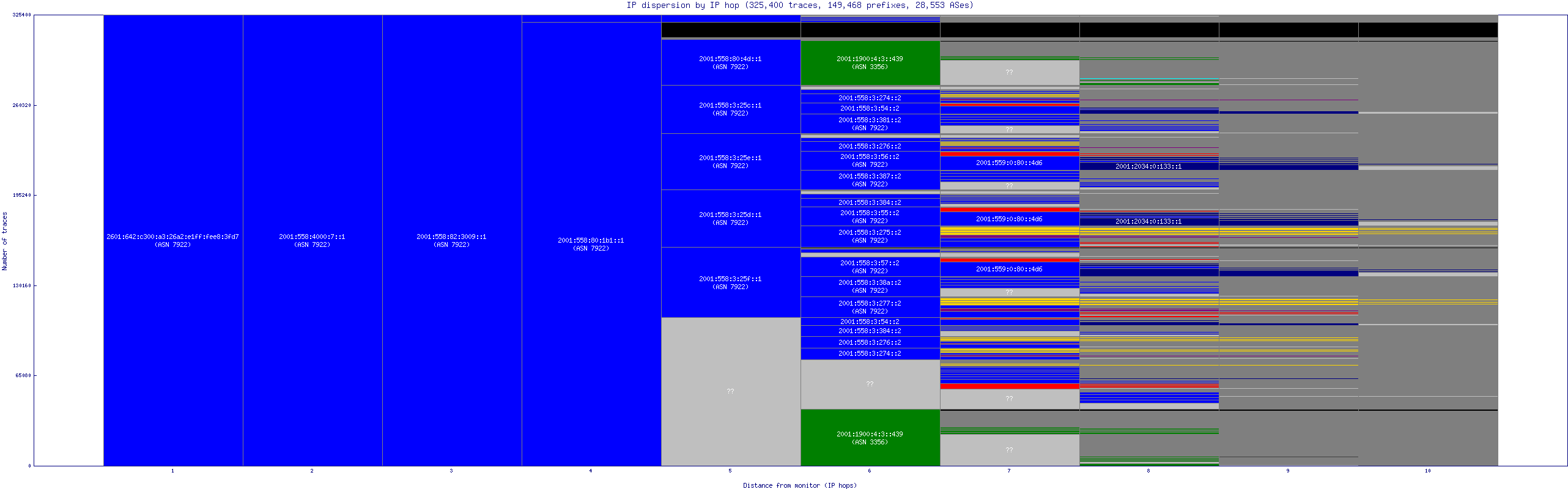Image resolution: width=1568 pixels, height=489 pixels.
Task: Click x-axis tick label 6
Action: point(870,471)
